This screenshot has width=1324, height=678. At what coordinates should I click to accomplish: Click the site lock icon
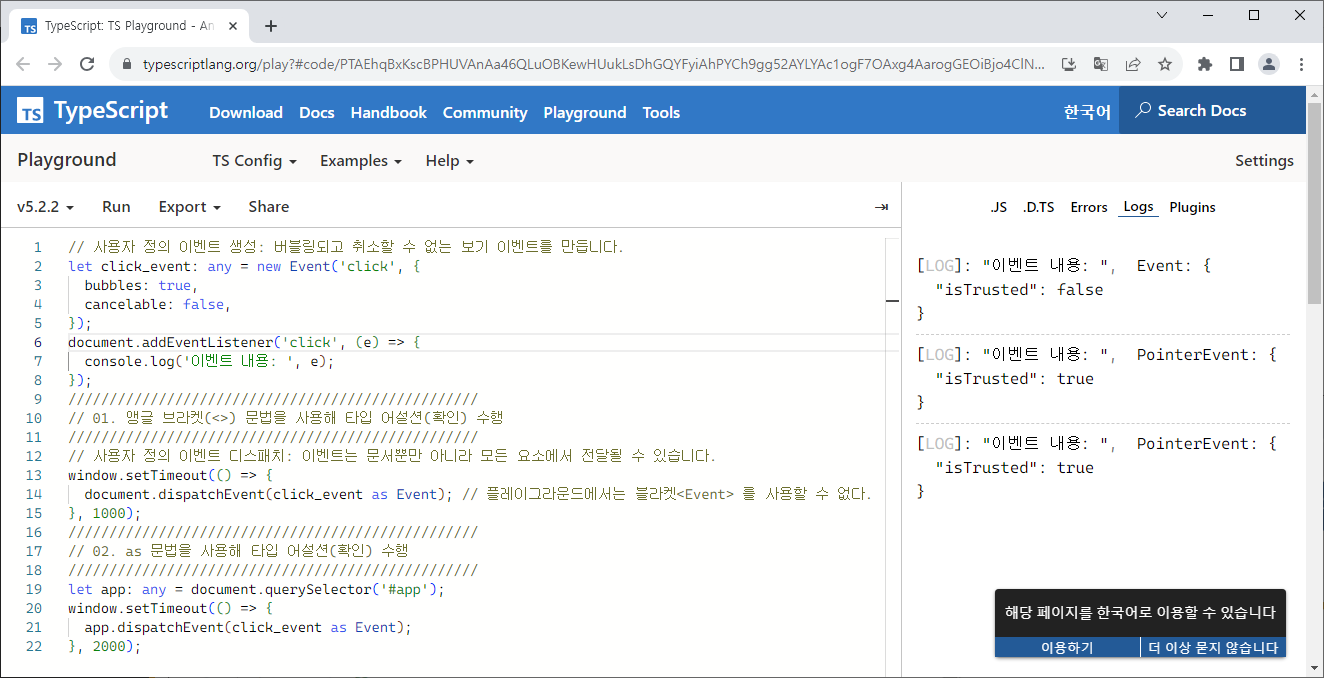point(126,64)
